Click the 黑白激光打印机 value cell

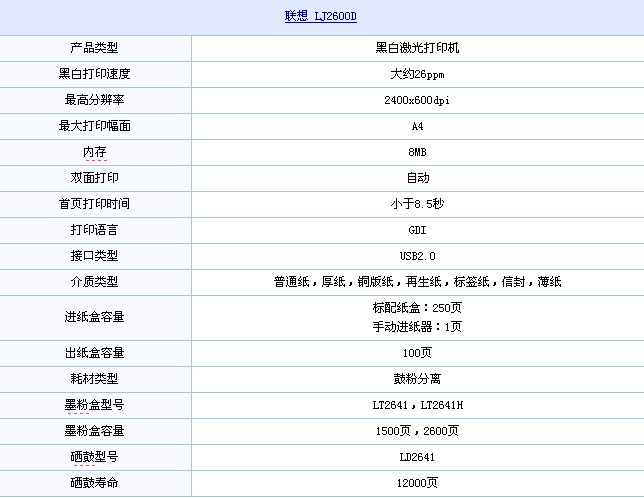click(x=417, y=48)
